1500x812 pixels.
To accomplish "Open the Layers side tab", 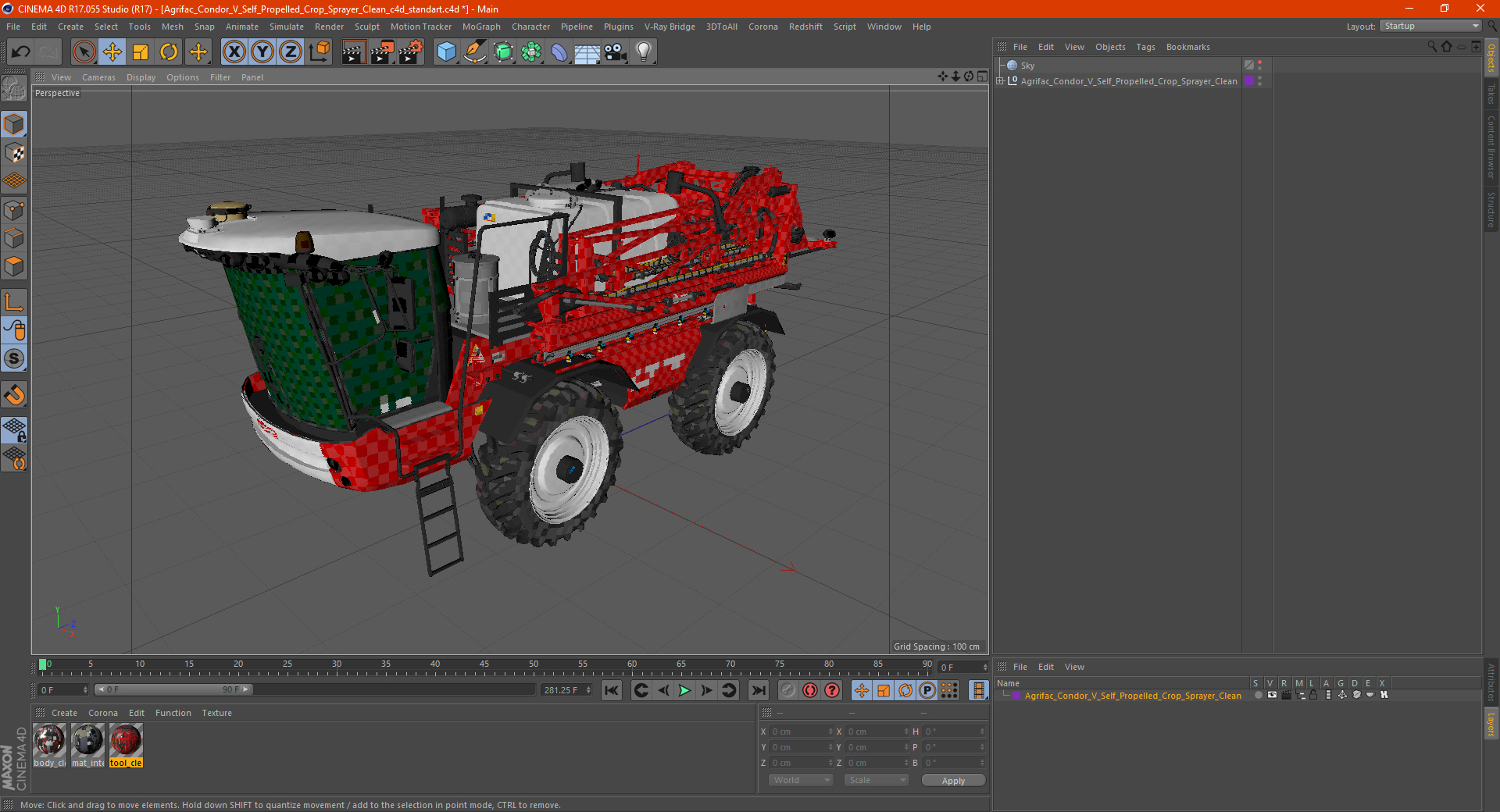I will pos(1491,724).
